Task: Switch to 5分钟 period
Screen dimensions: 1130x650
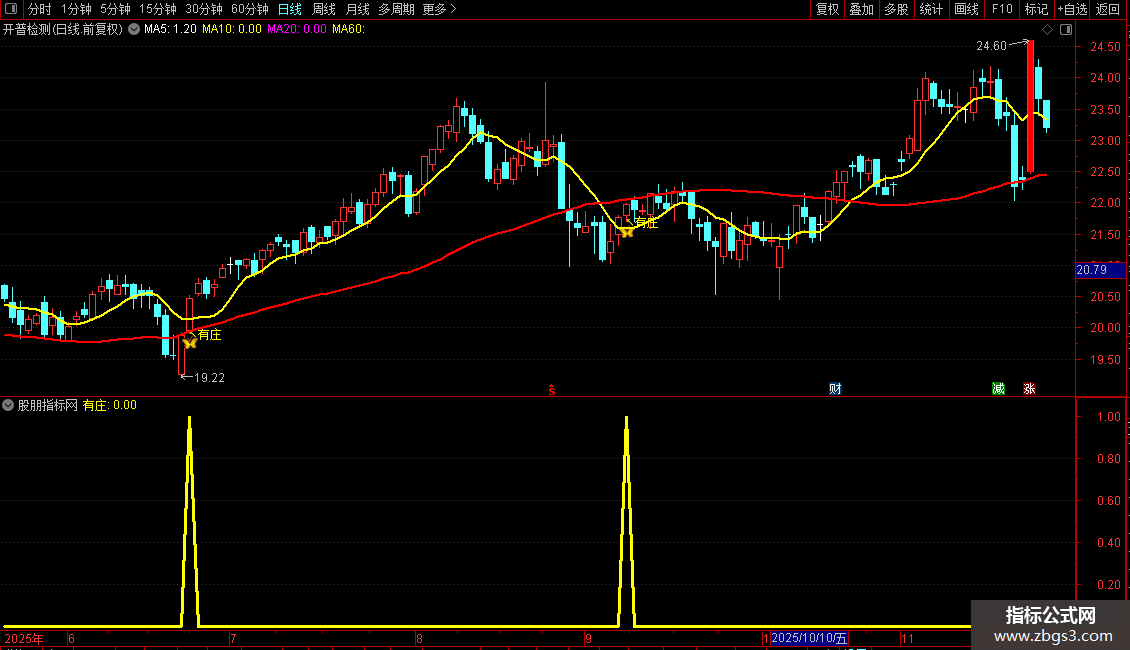Action: coord(115,9)
